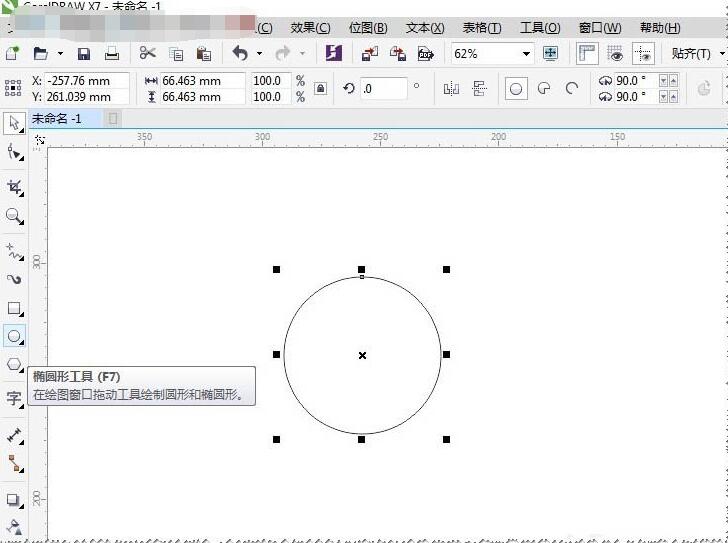This screenshot has width=728, height=543.
Task: Select the Pick tool in the toolbox
Action: click(14, 123)
